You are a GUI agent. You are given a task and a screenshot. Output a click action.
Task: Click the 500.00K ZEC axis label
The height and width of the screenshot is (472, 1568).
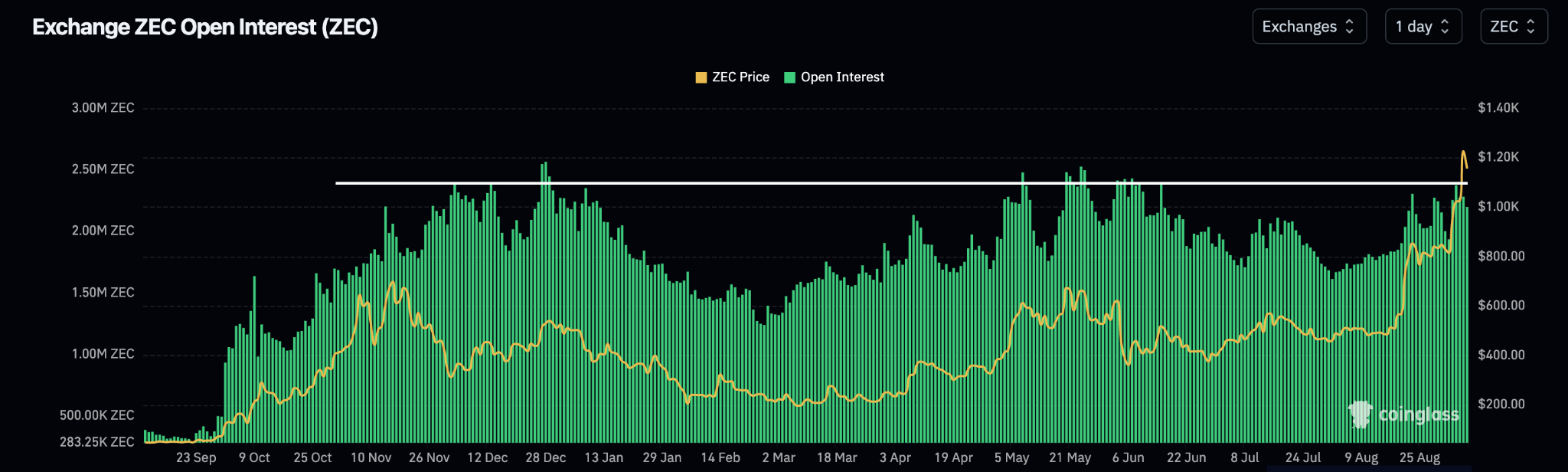[96, 415]
